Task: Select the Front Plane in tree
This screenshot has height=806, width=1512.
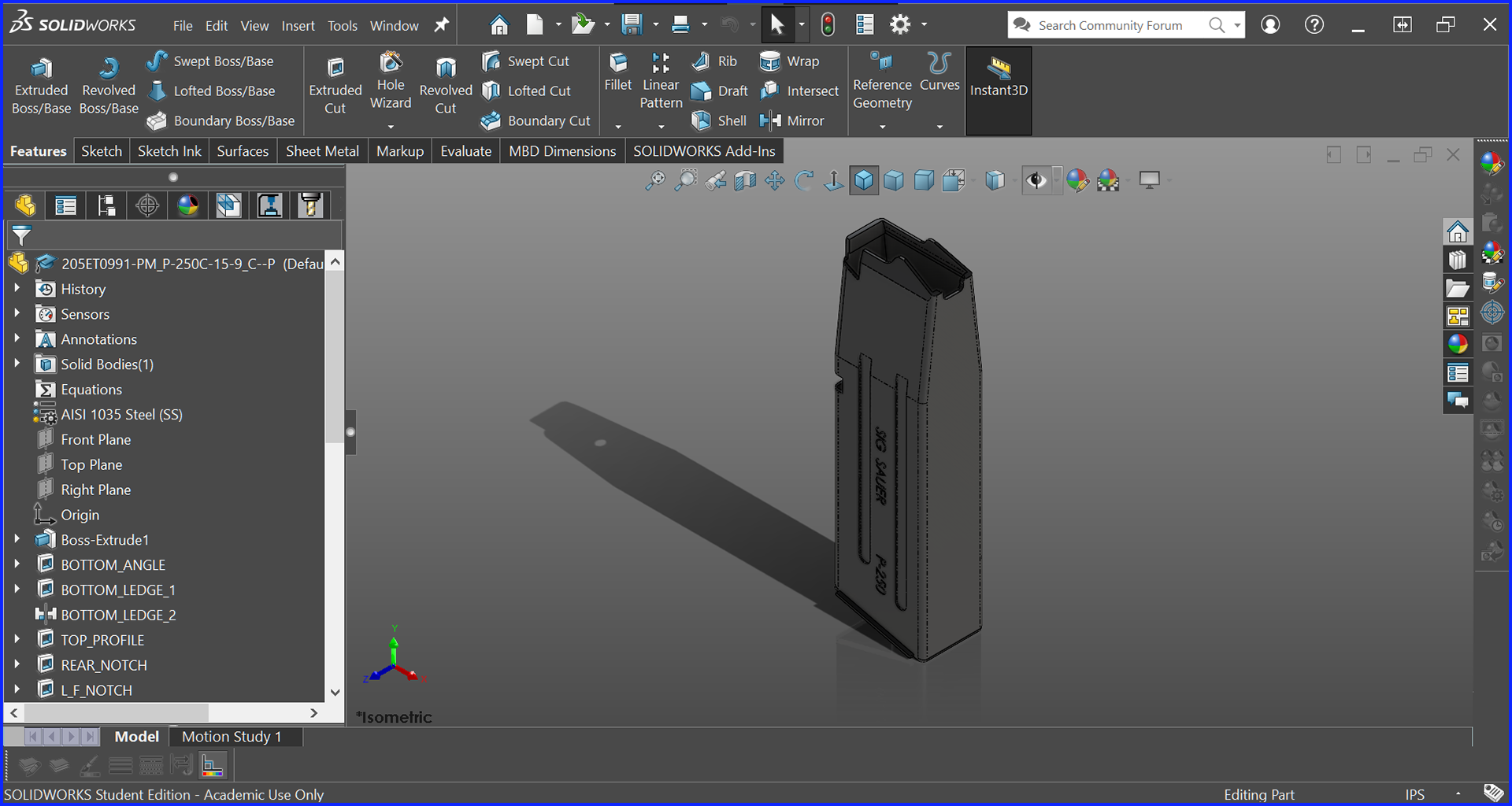Action: pyautogui.click(x=96, y=439)
